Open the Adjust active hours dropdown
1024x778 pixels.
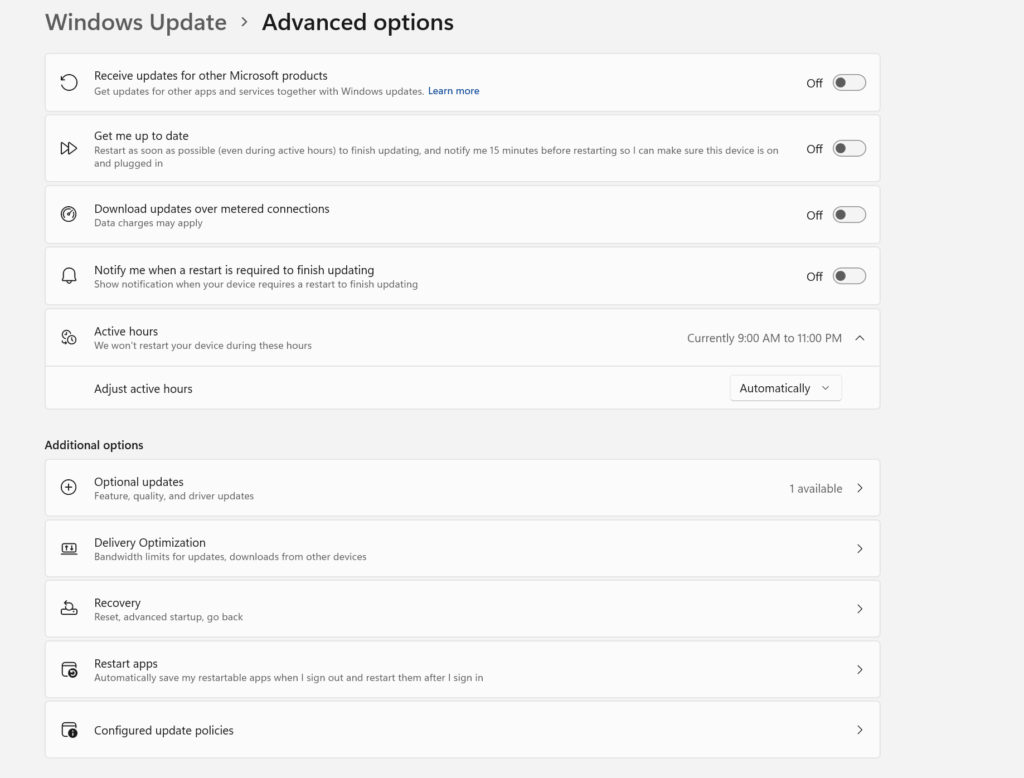click(x=785, y=388)
